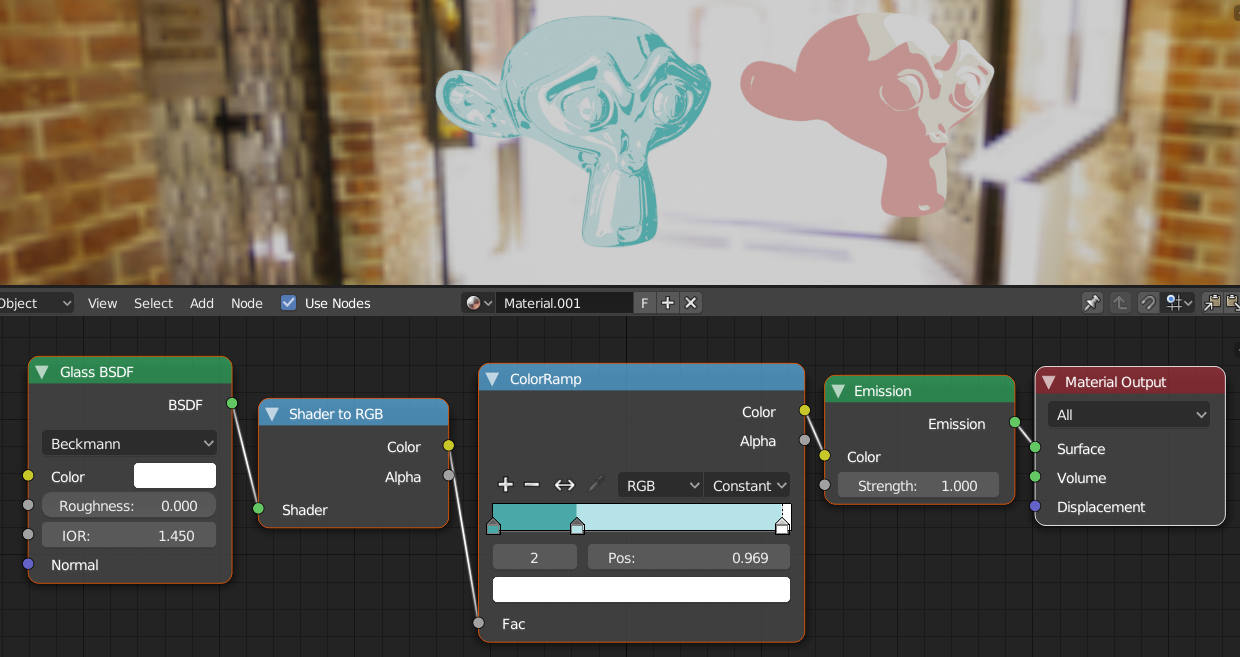1240x657 pixels.
Task: Collapse the Shader to RGB node
Action: (271, 414)
